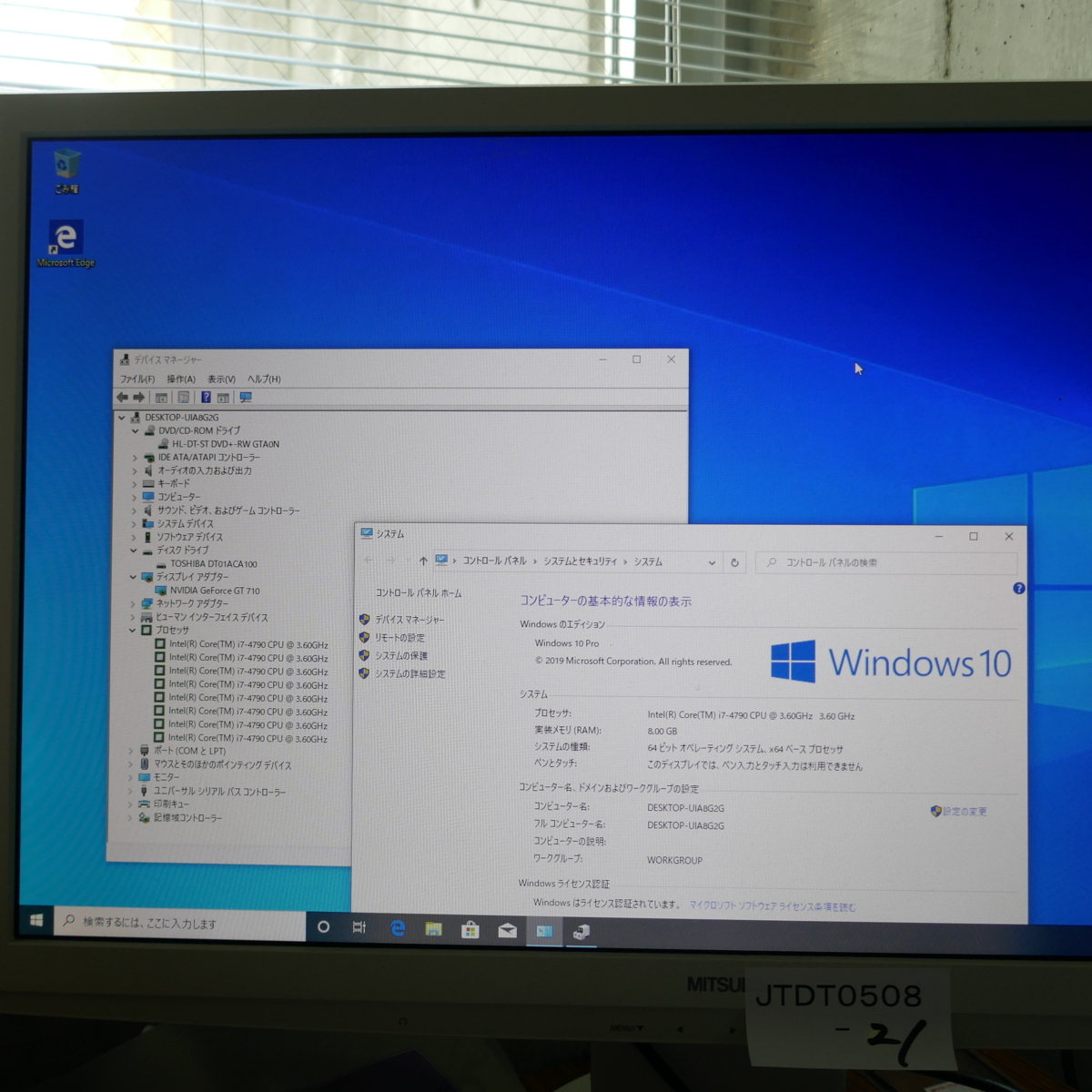This screenshot has height=1092, width=1092.
Task: Expand the ポート (COM と LPT) node
Action: (131, 751)
